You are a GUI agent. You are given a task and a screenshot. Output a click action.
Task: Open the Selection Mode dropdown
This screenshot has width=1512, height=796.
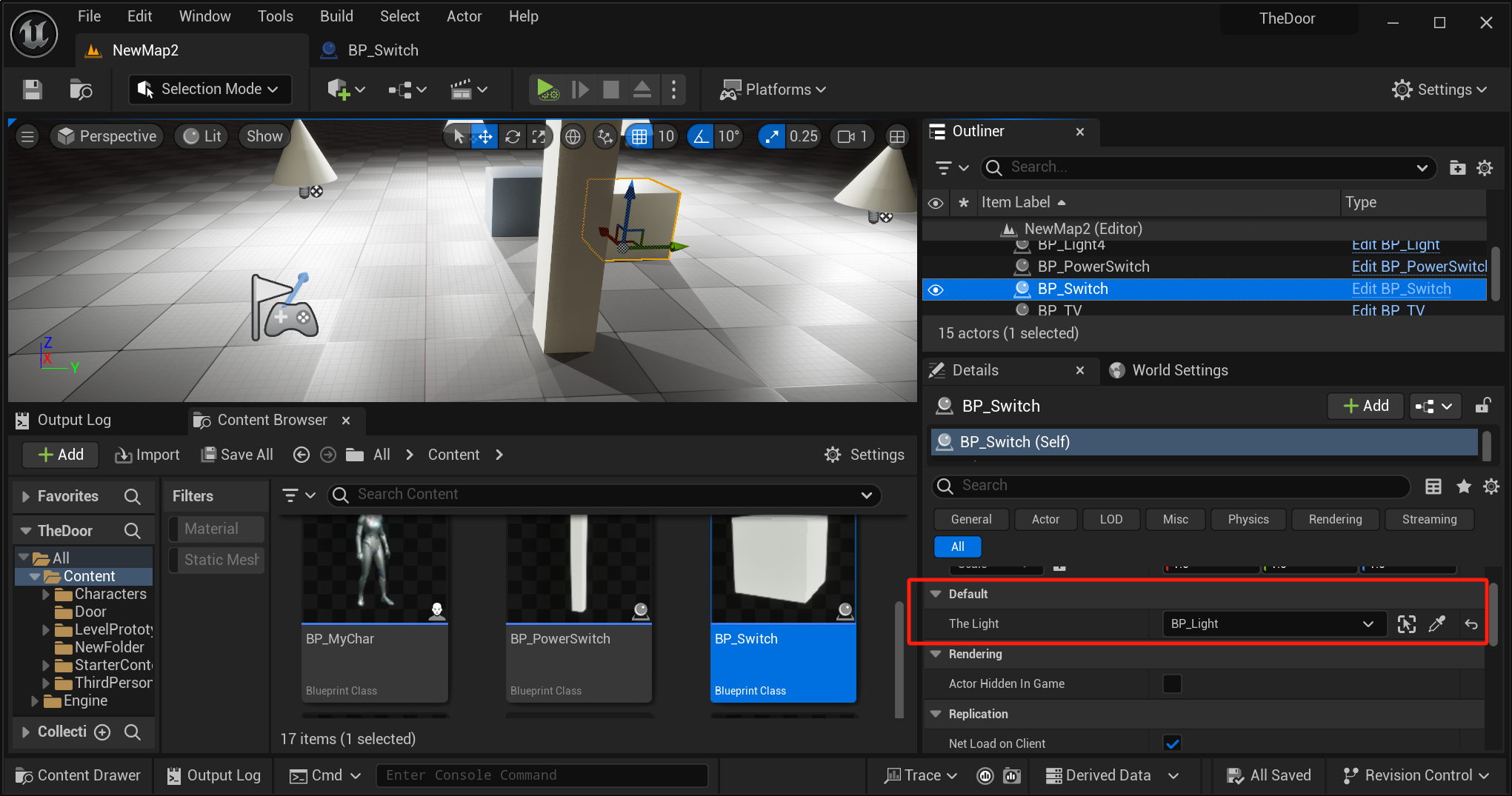[210, 90]
